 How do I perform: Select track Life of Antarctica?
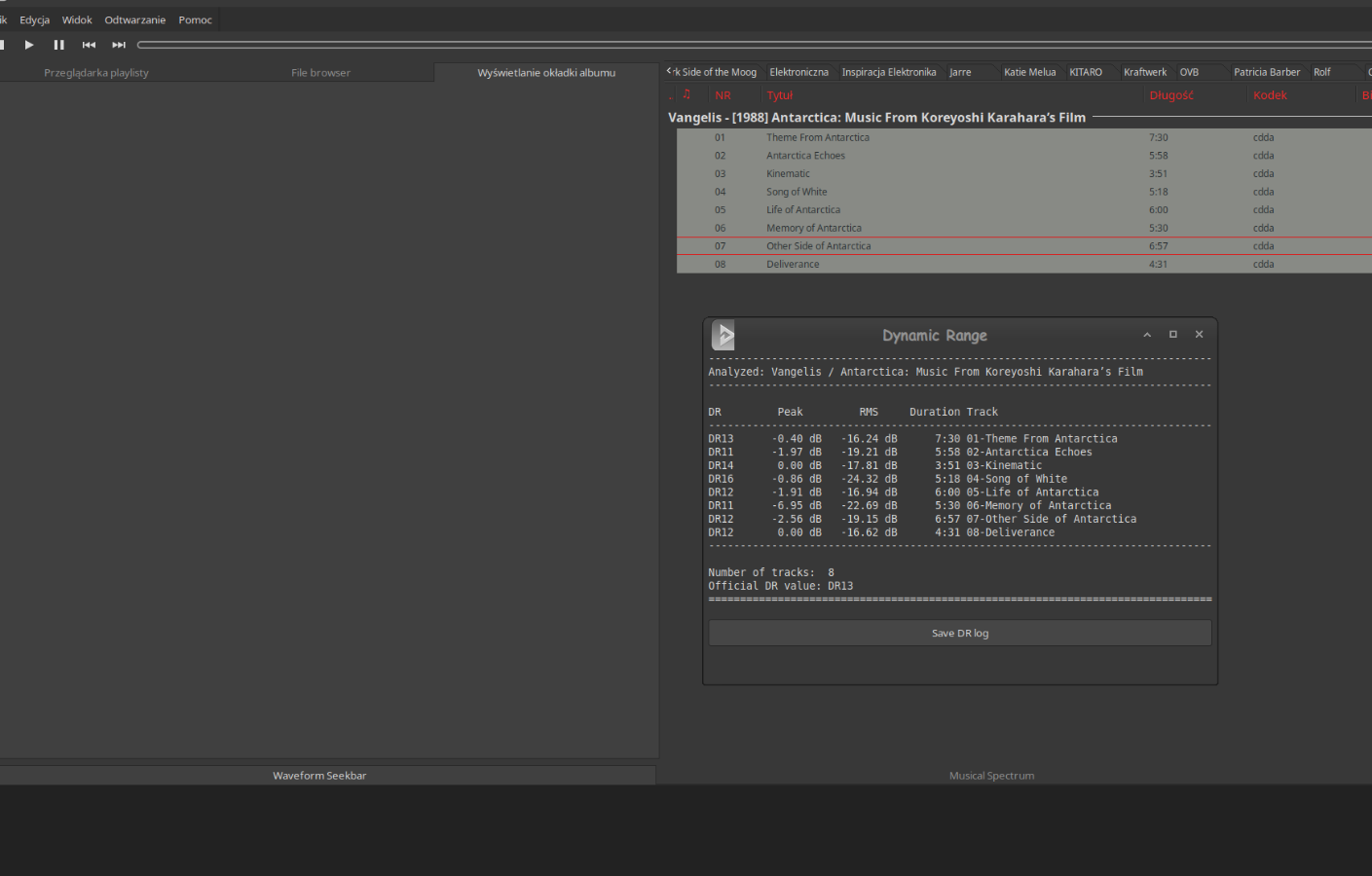1024,209
